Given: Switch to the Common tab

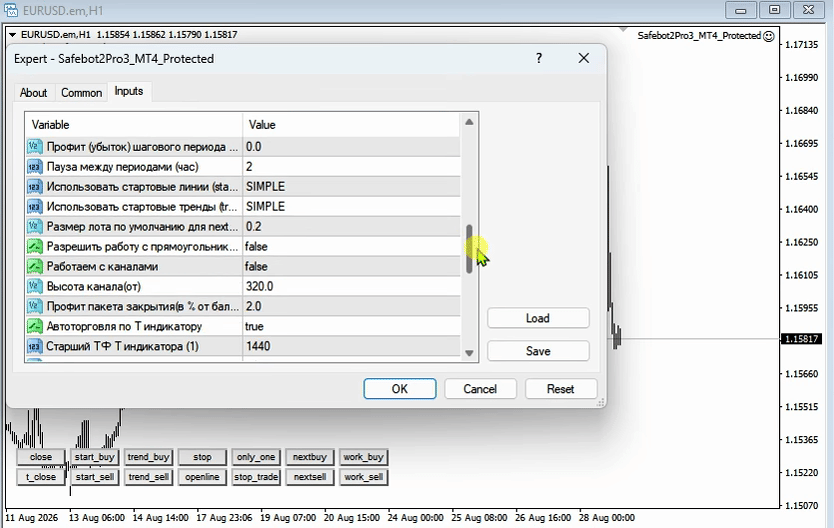Looking at the screenshot, I should tap(81, 93).
